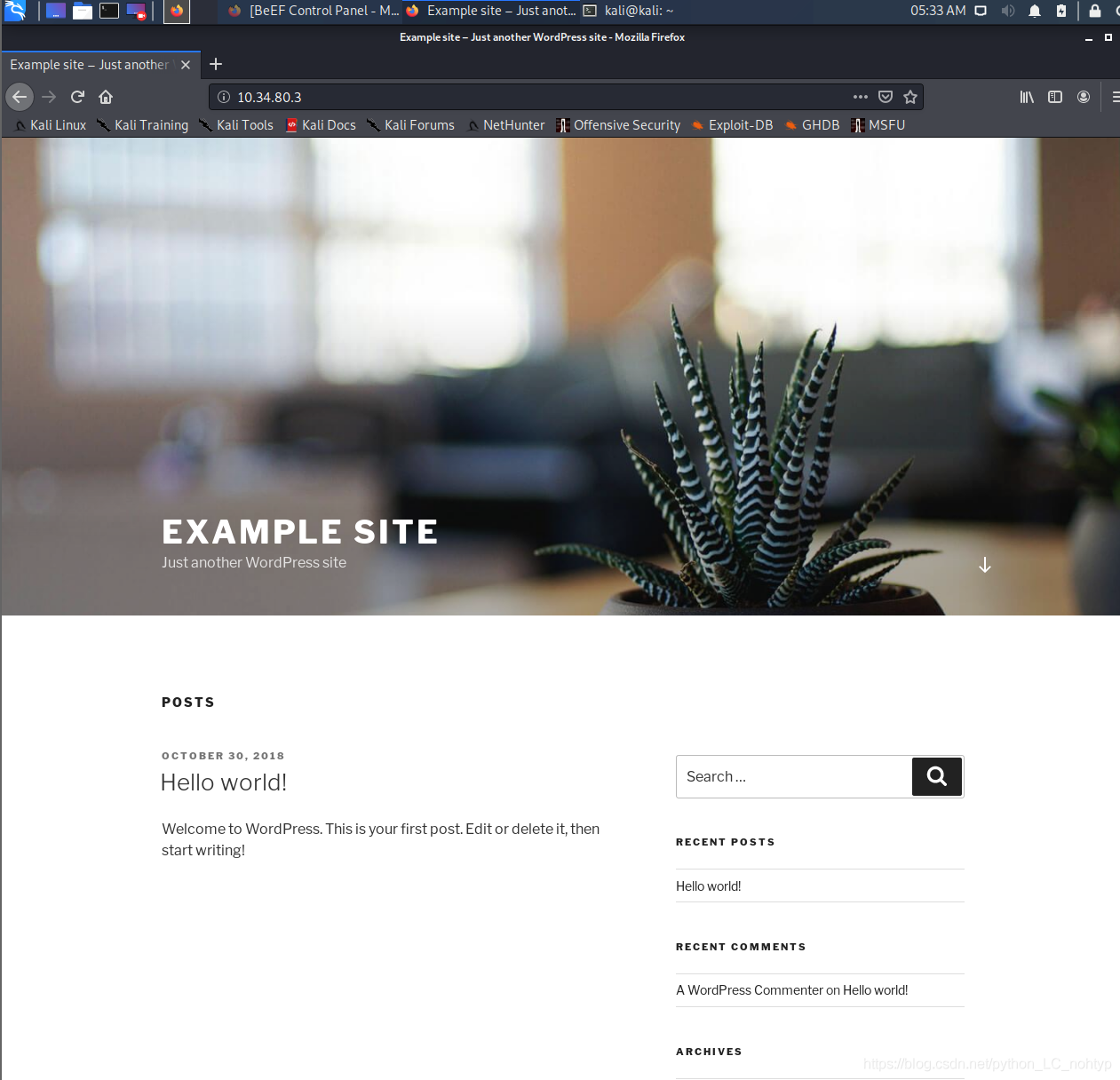The width and height of the screenshot is (1120, 1080).
Task: Open the Library view icon
Action: click(x=1027, y=97)
